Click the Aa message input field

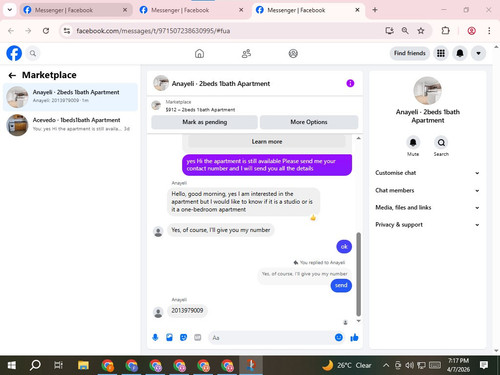[271, 338]
